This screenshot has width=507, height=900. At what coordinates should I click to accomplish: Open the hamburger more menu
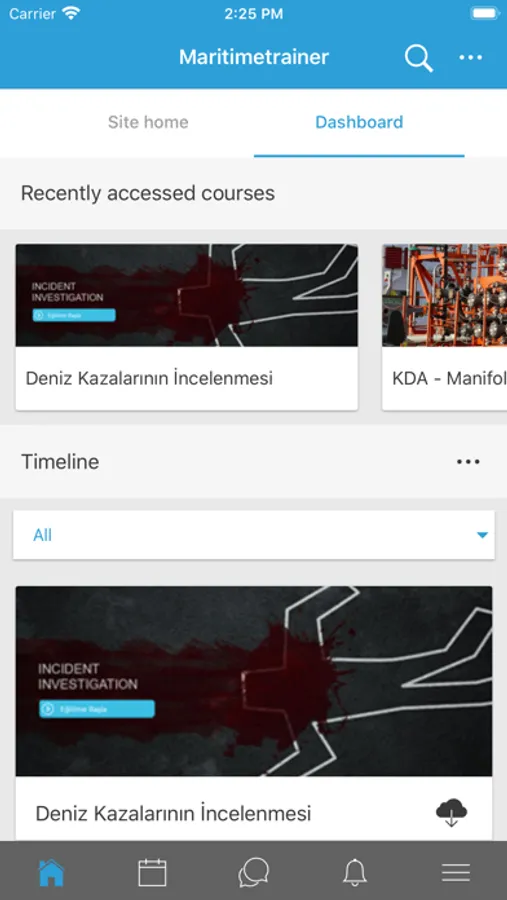[x=456, y=872]
